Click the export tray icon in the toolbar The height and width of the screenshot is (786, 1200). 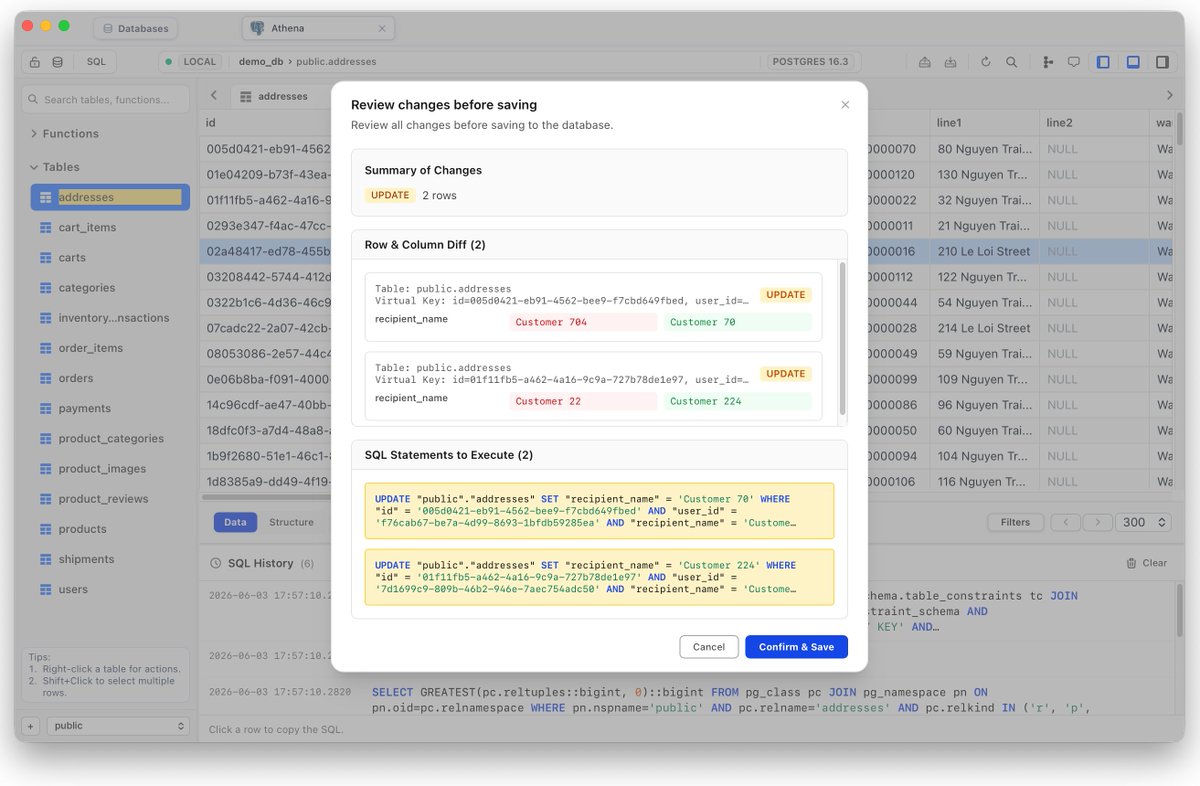[925, 62]
